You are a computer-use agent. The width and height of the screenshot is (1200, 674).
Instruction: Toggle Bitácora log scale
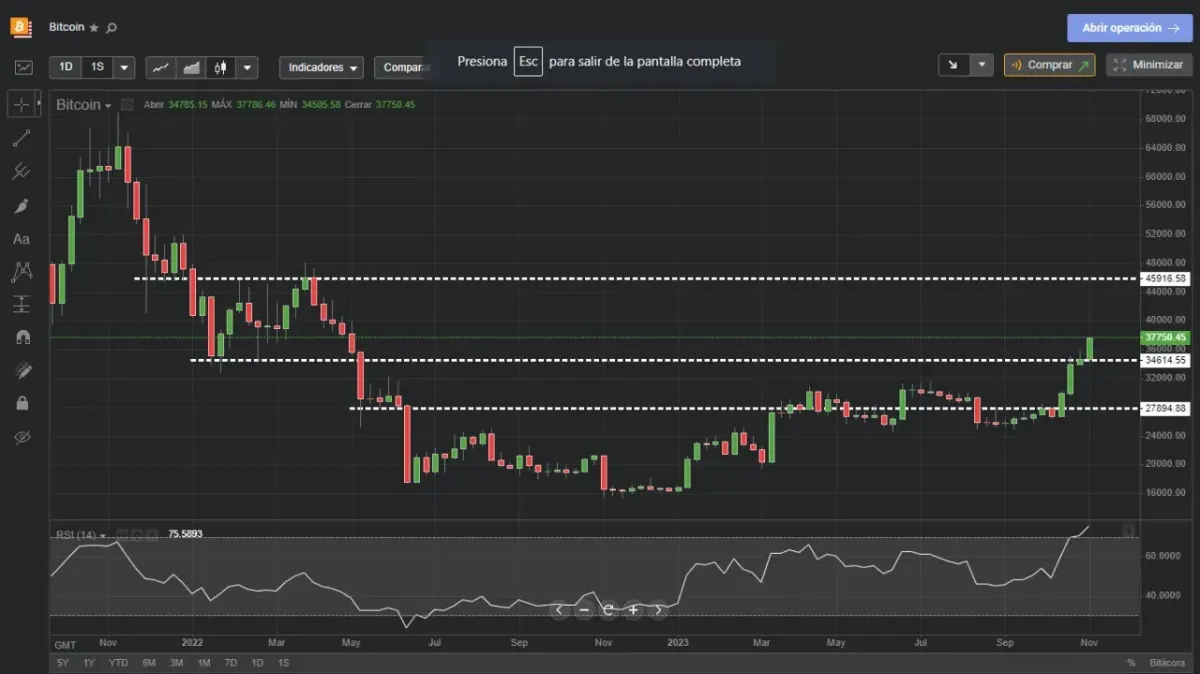click(1166, 663)
